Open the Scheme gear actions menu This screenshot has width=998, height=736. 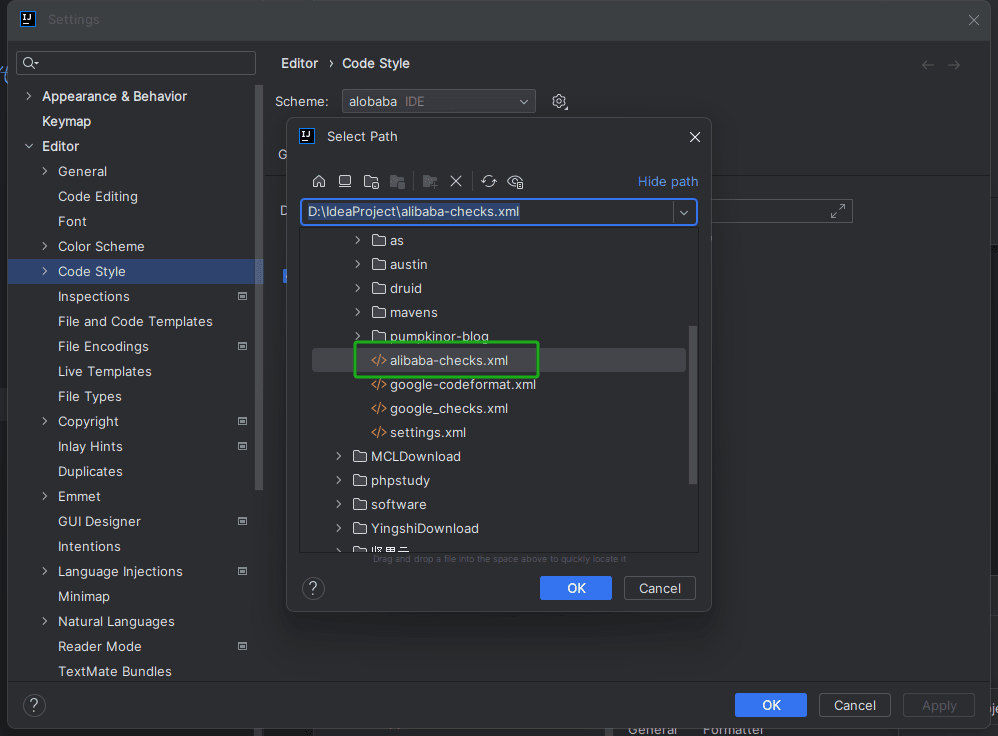click(560, 101)
